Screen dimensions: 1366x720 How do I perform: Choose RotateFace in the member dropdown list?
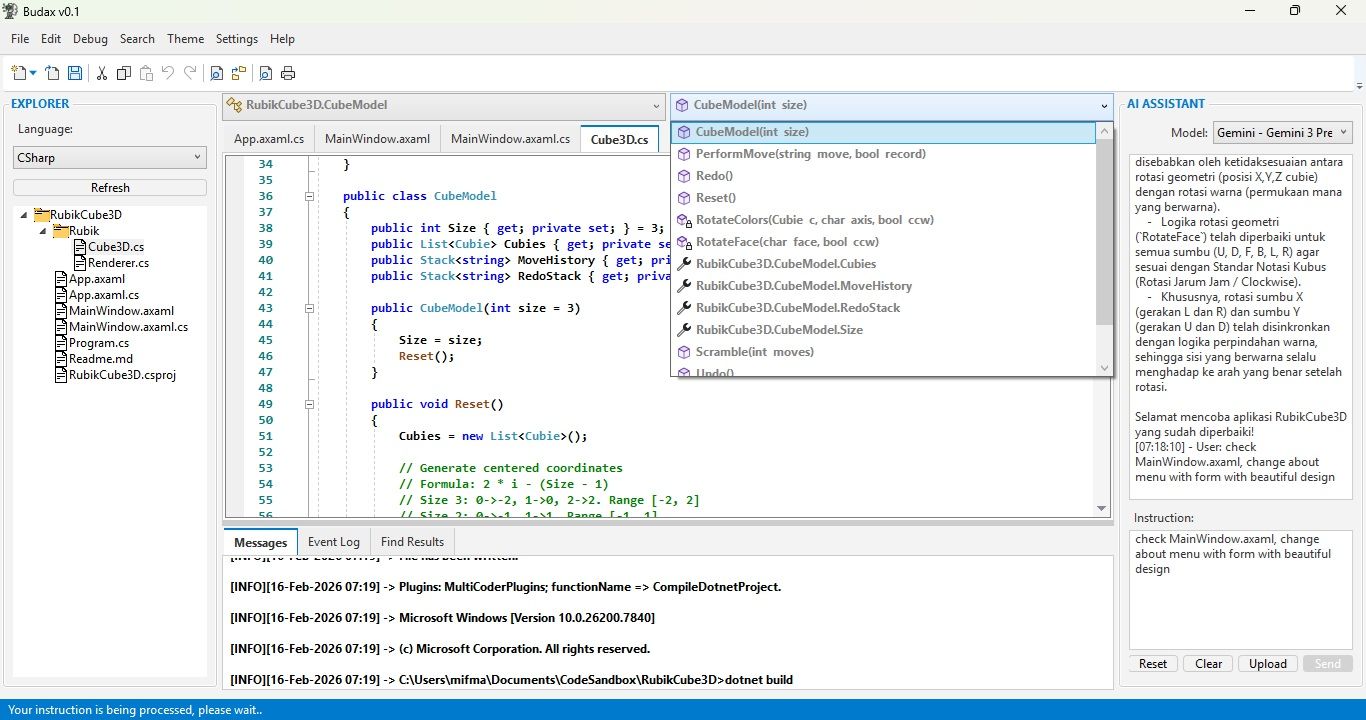pos(787,242)
